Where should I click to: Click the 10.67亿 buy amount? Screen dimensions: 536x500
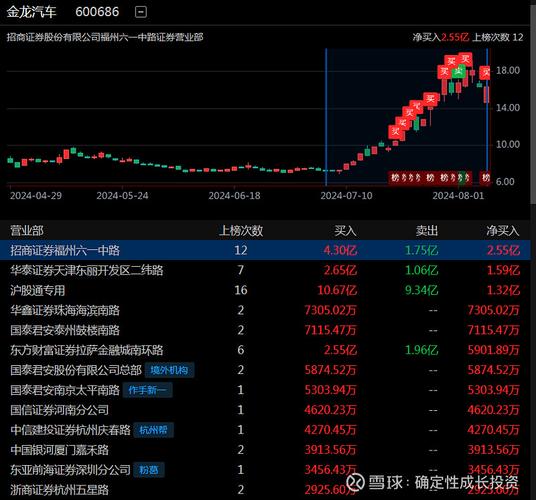tap(337, 290)
